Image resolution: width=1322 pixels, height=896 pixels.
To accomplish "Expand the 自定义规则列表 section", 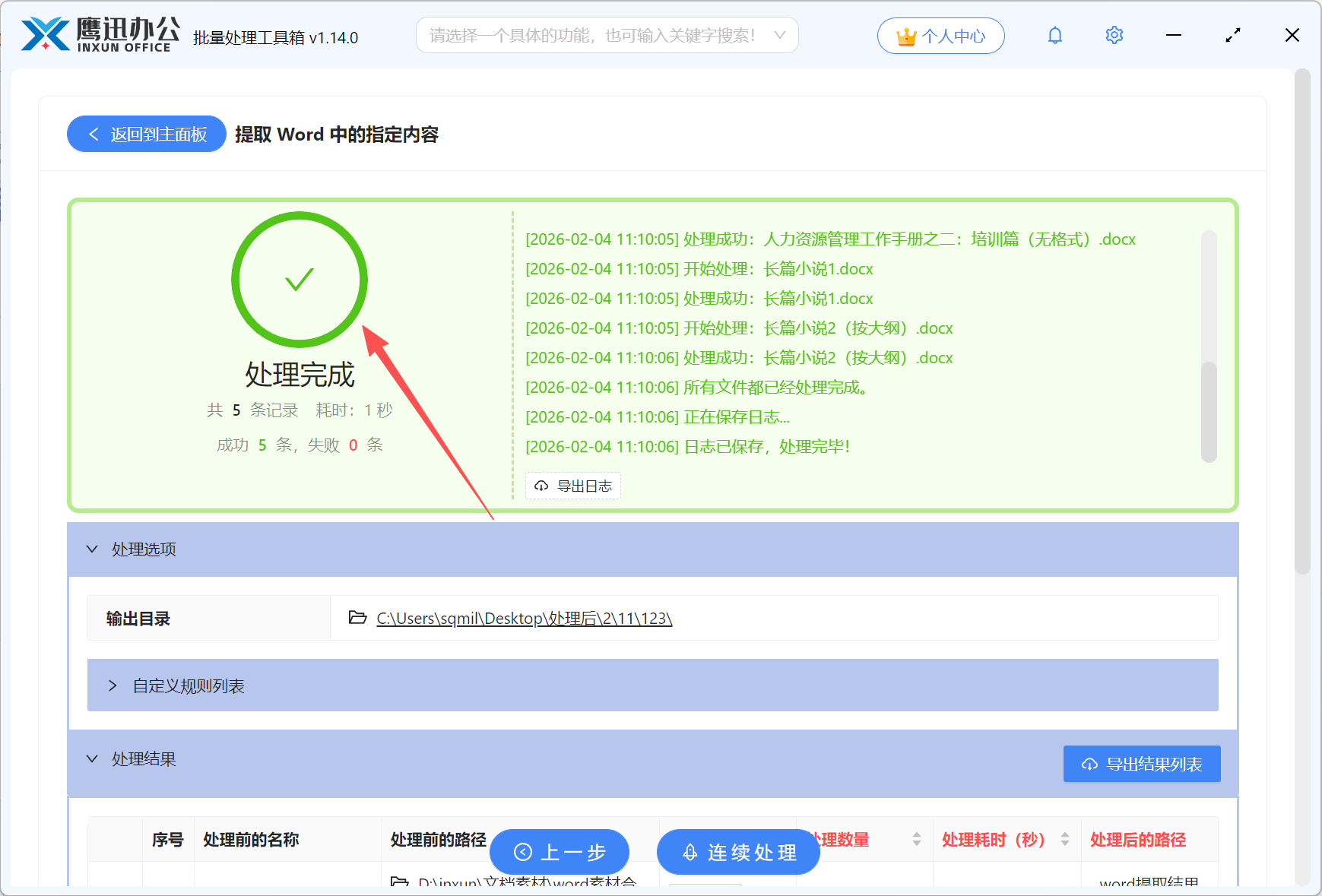I will point(113,685).
